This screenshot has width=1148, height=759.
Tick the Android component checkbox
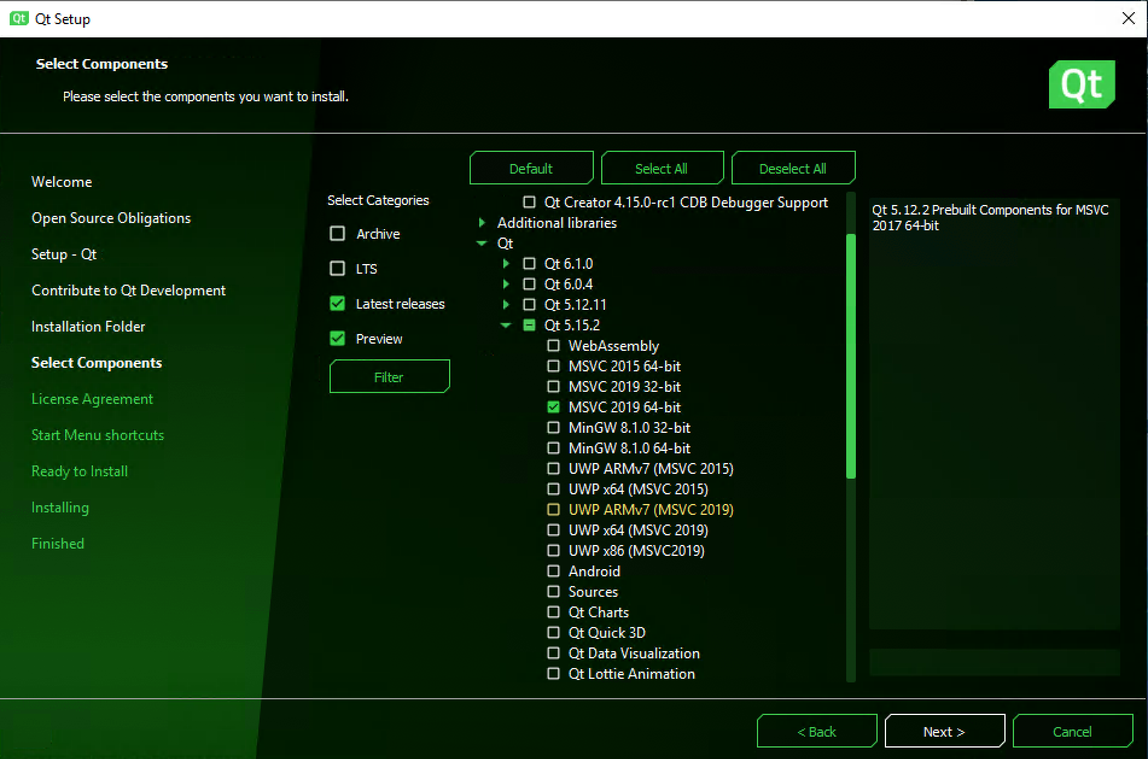click(554, 571)
